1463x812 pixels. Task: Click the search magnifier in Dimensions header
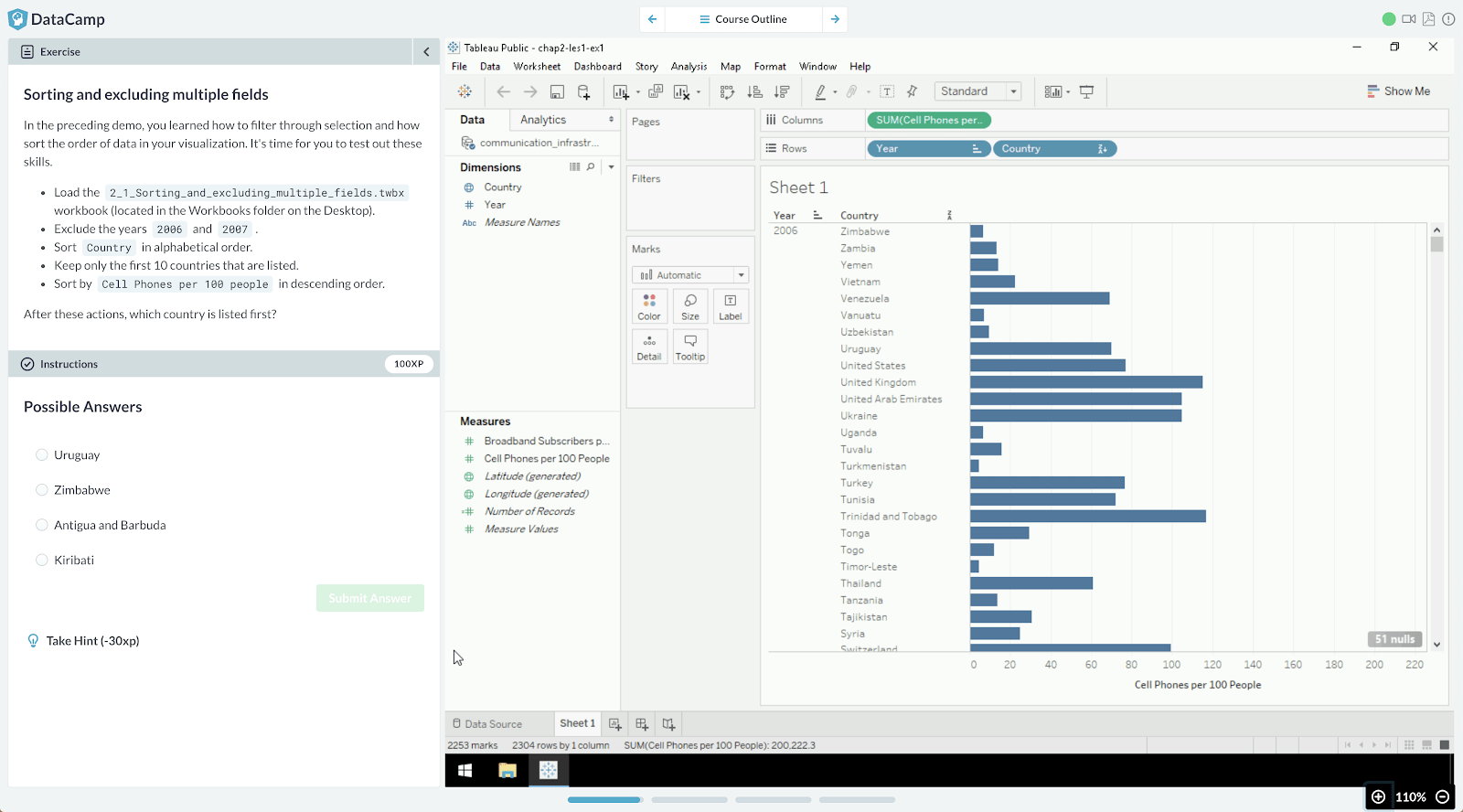click(x=591, y=166)
